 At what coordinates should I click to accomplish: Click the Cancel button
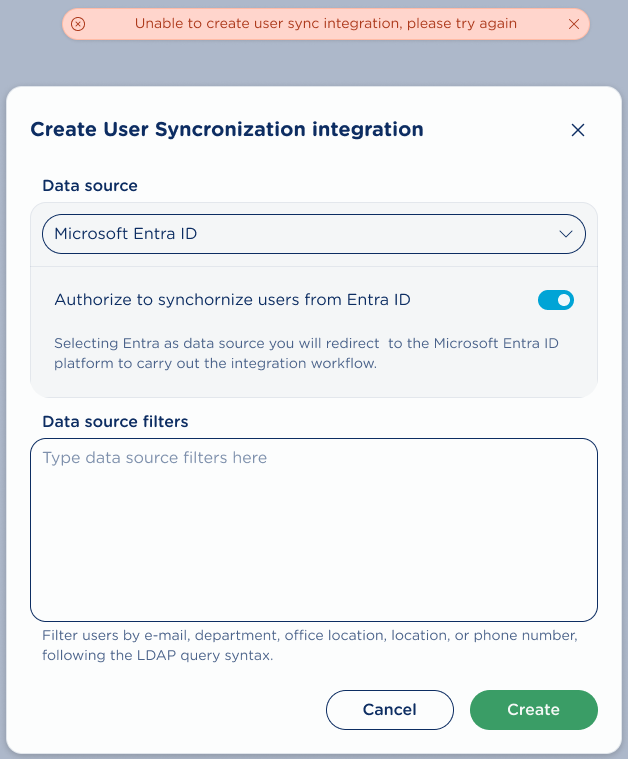point(389,710)
